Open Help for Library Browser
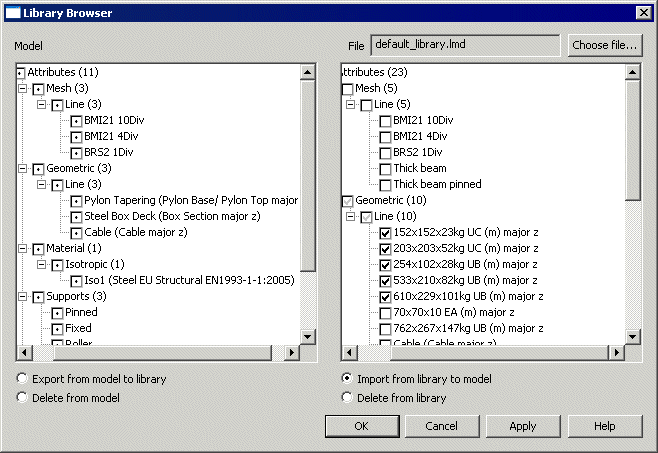 pos(604,426)
